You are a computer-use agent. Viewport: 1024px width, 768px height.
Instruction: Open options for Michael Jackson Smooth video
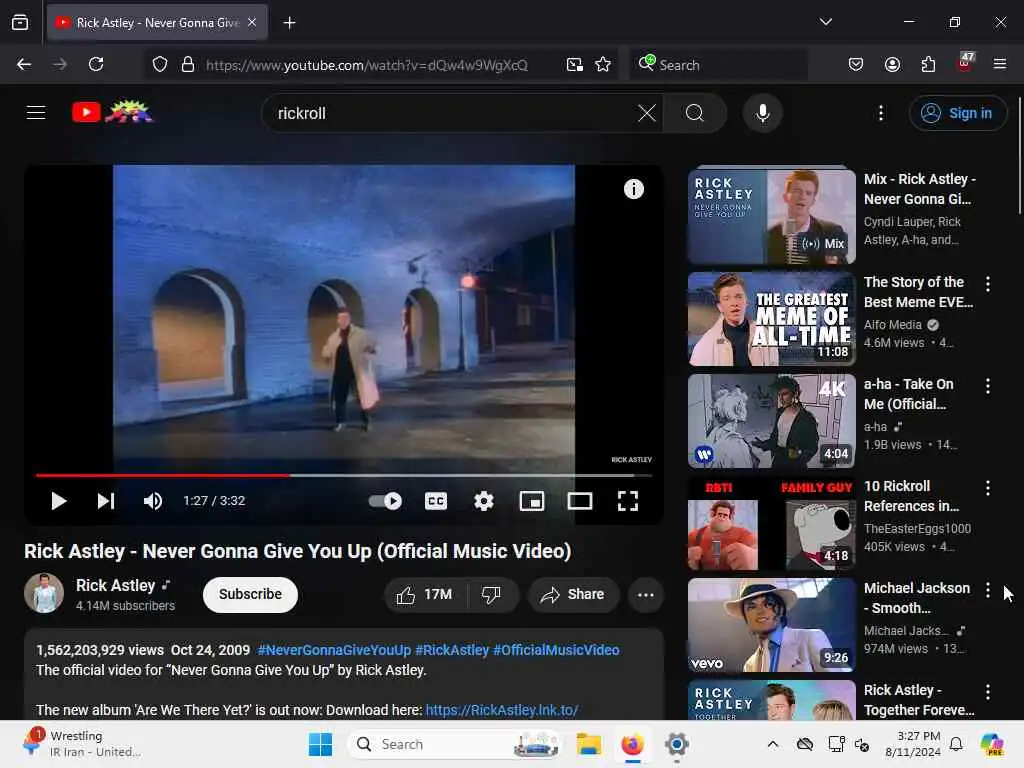[x=987, y=590]
